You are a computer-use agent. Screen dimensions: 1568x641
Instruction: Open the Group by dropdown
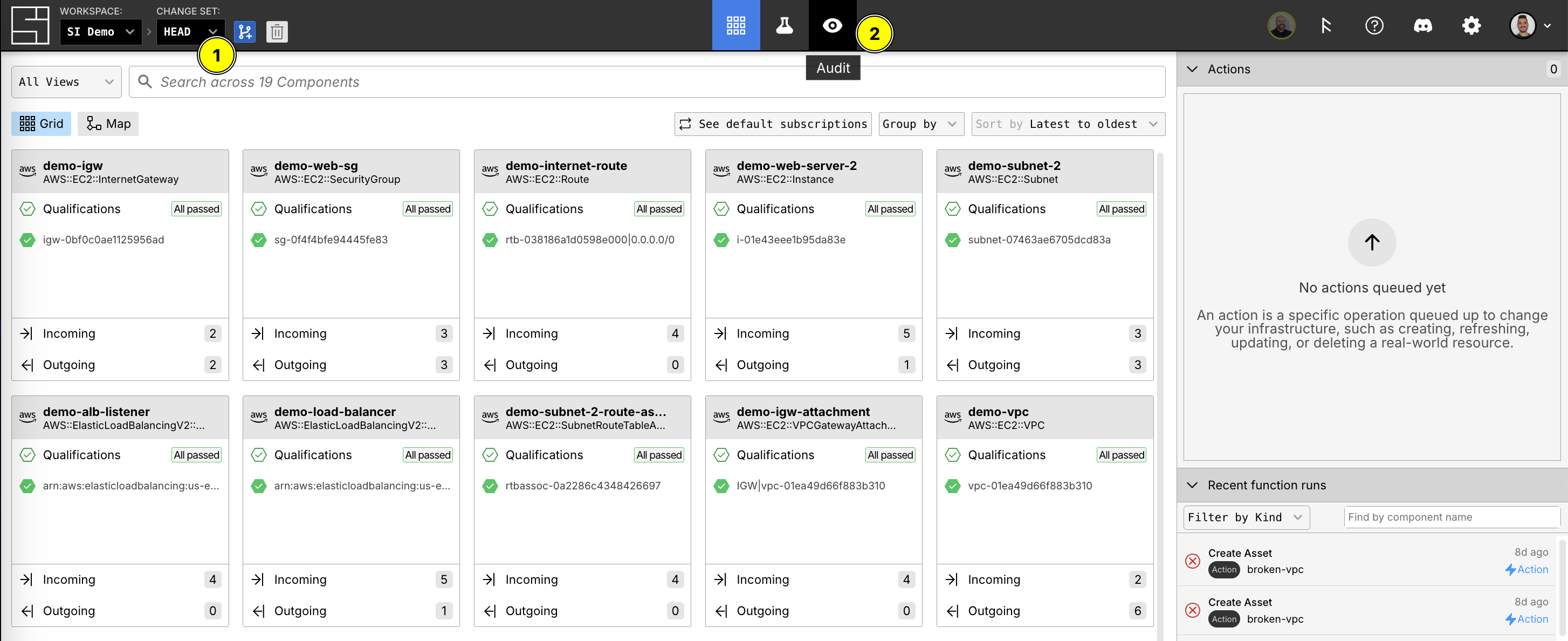pyautogui.click(x=920, y=124)
